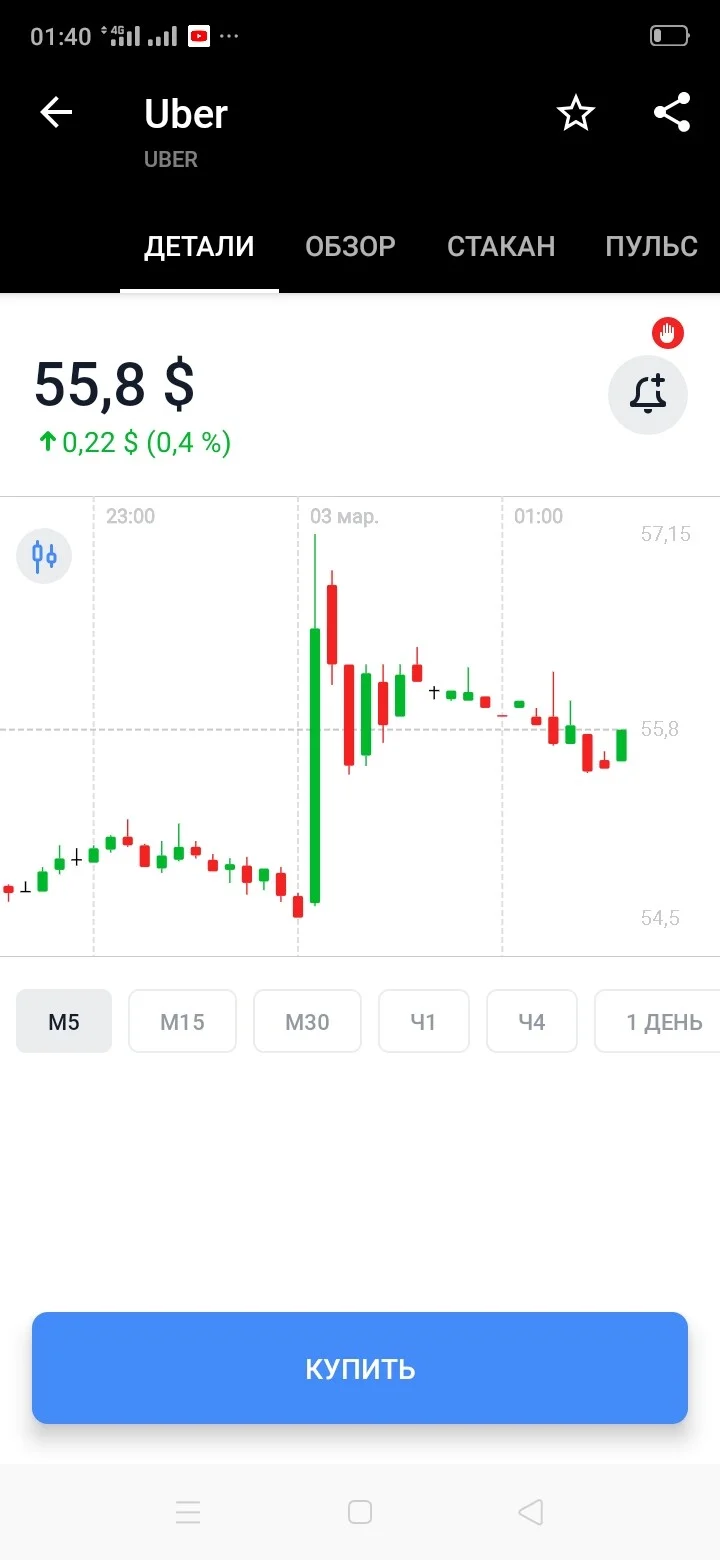This screenshot has width=720, height=1560.
Task: Add Uber to favorites with star
Action: (576, 114)
